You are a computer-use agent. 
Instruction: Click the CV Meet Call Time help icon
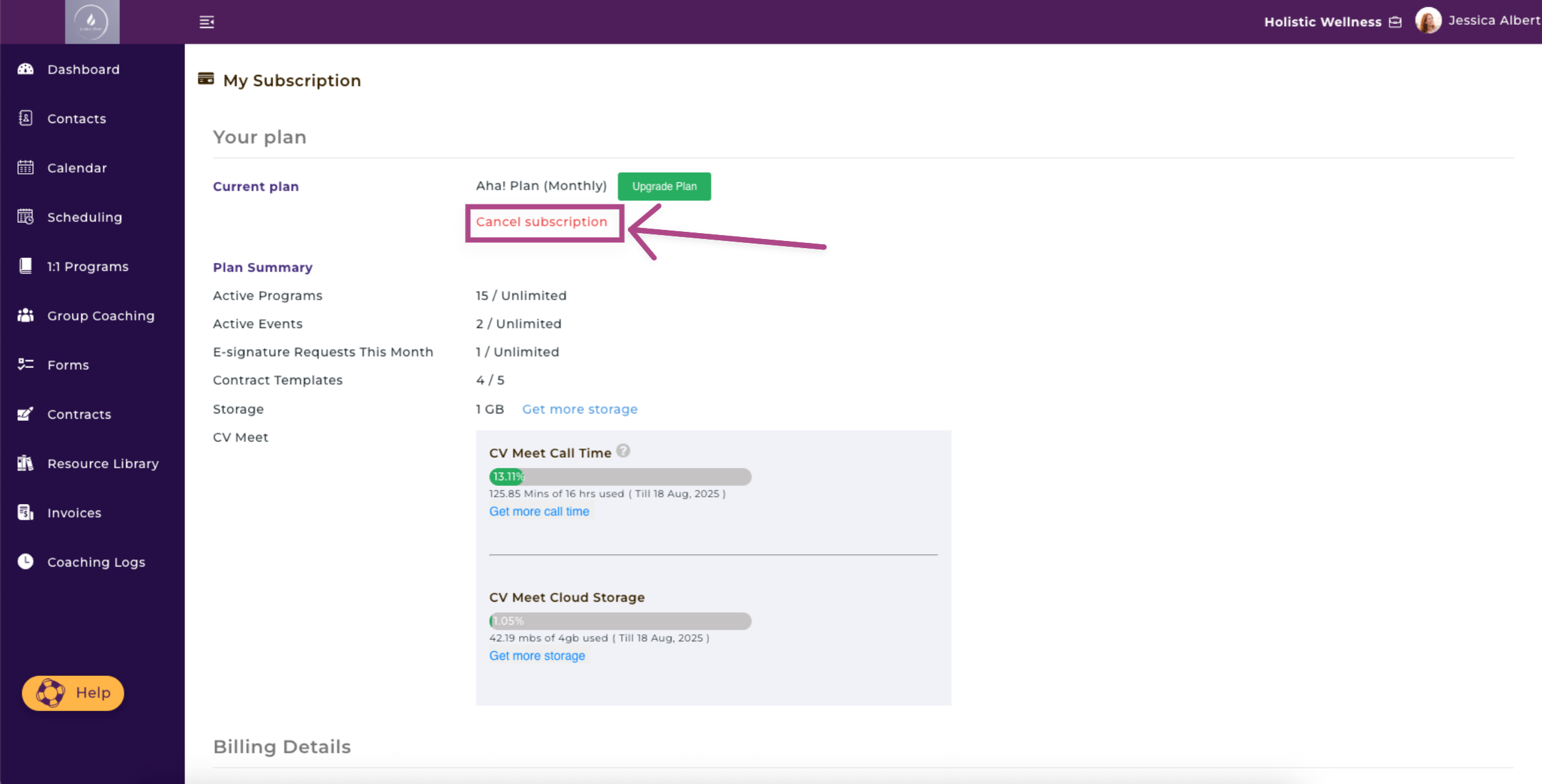click(x=623, y=451)
